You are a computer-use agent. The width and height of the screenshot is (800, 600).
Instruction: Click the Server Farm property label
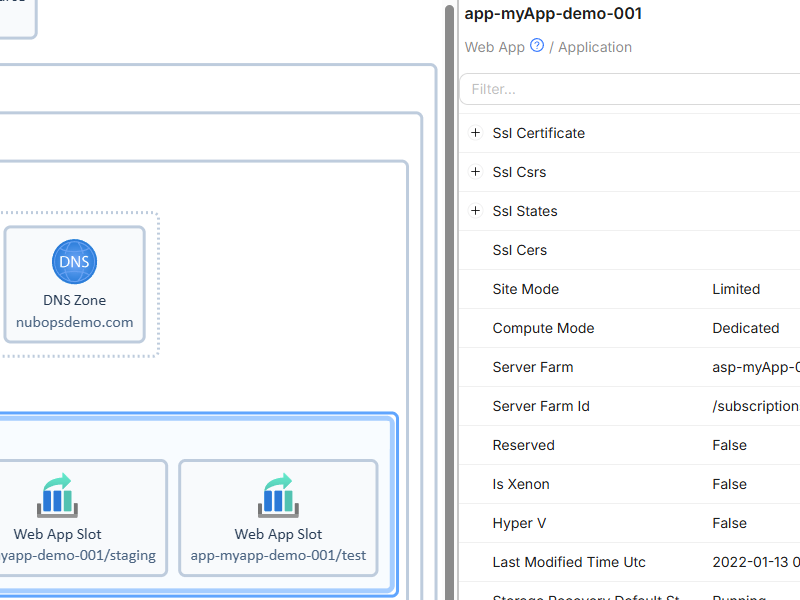tap(533, 367)
